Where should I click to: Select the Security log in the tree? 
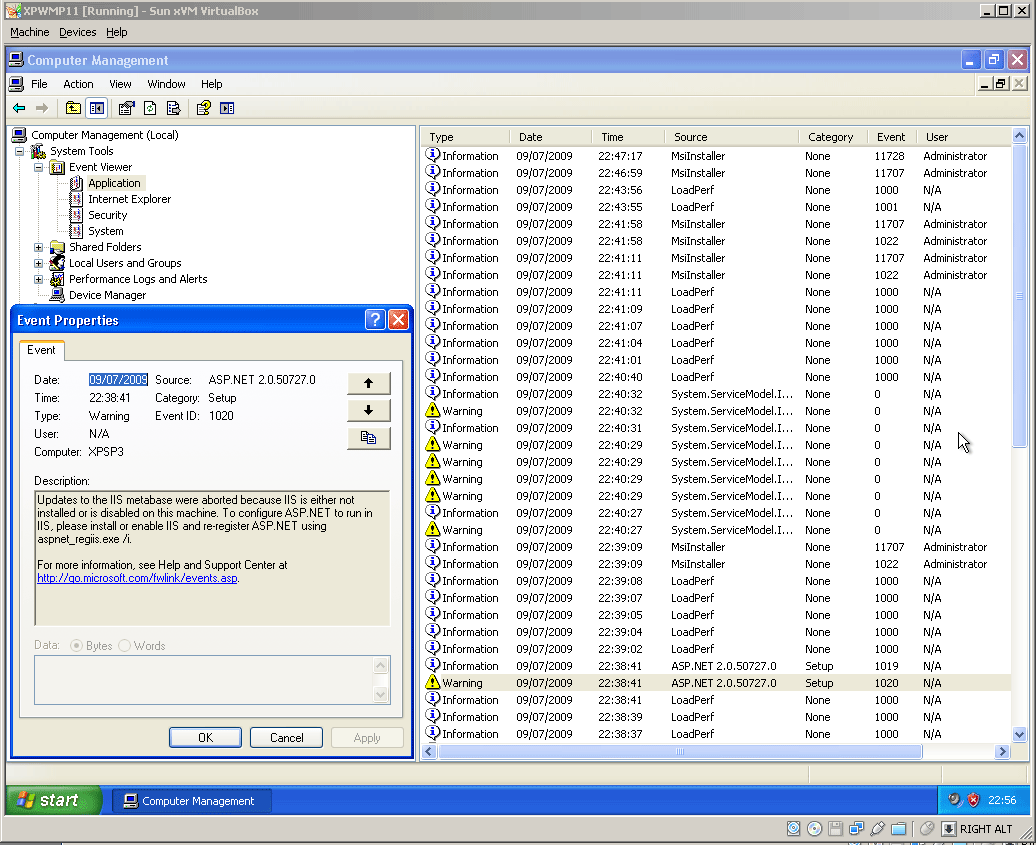[x=108, y=215]
